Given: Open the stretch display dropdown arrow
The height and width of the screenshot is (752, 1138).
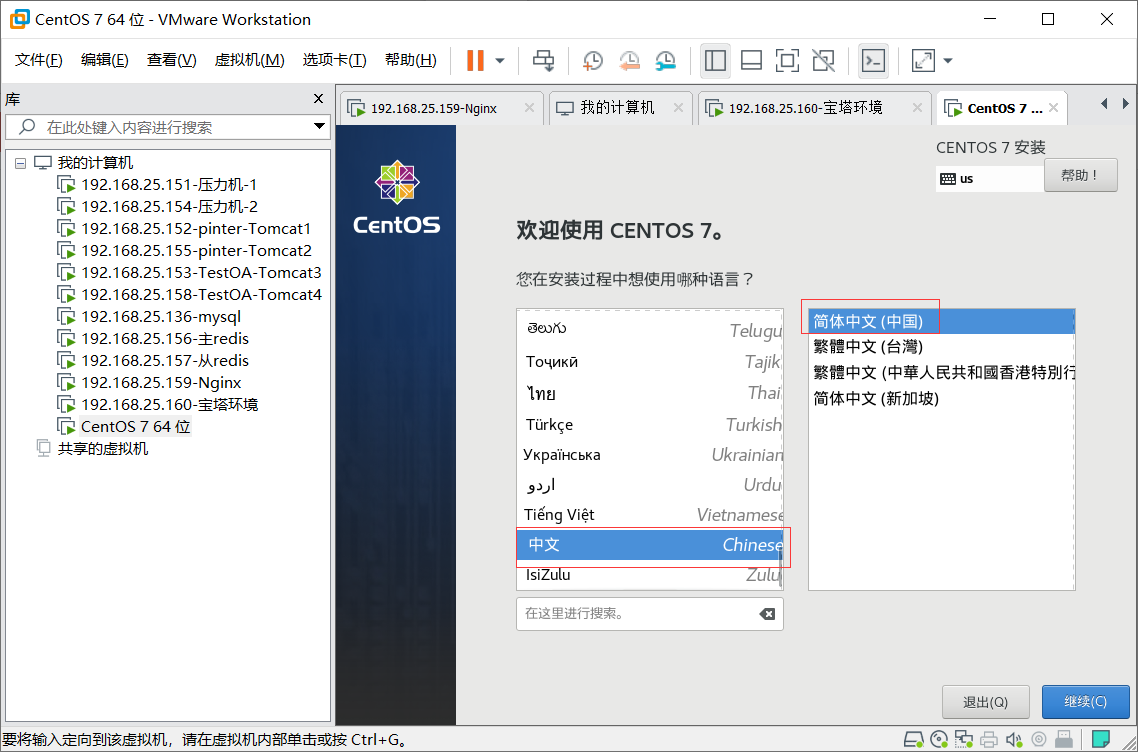Looking at the screenshot, I should point(947,60).
